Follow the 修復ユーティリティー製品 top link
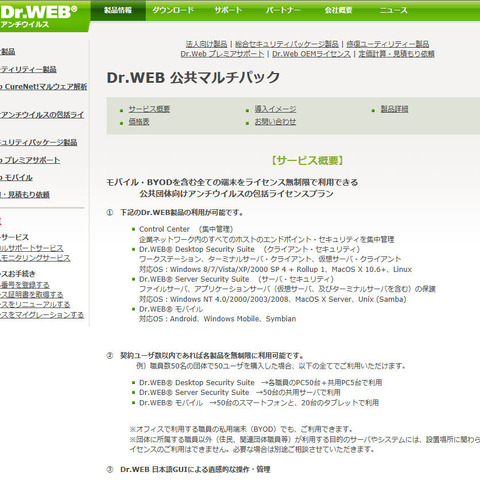Screen dimensions: 480x480 pos(388,44)
